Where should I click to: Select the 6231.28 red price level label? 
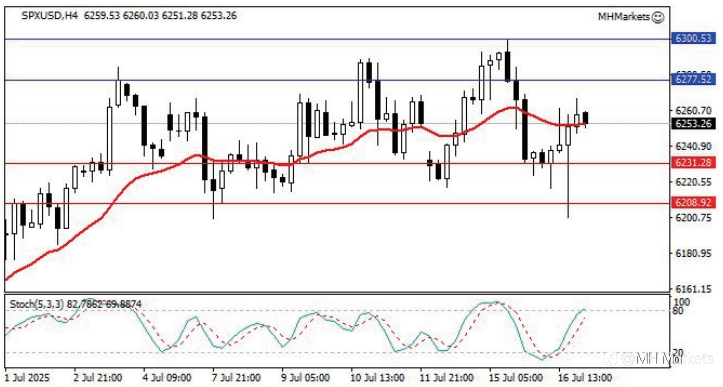(x=693, y=162)
